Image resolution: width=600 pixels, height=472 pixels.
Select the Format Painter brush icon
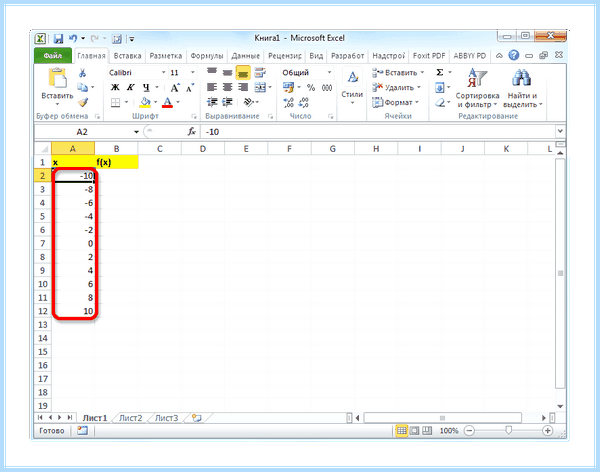click(83, 102)
